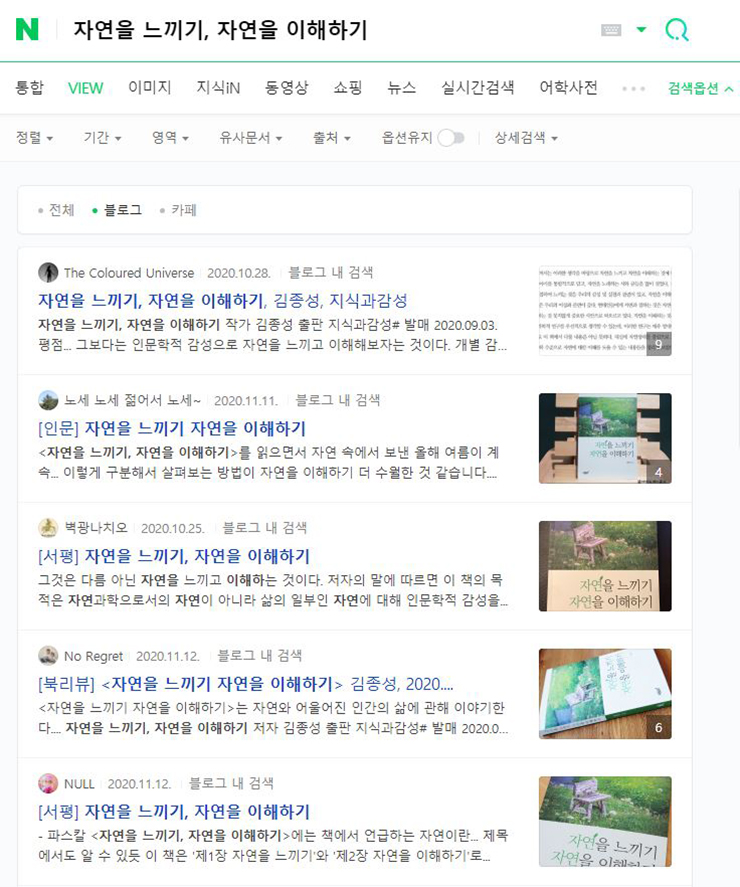Expand the arrow next to keyboard icon
This screenshot has width=740, height=887.
click(641, 29)
